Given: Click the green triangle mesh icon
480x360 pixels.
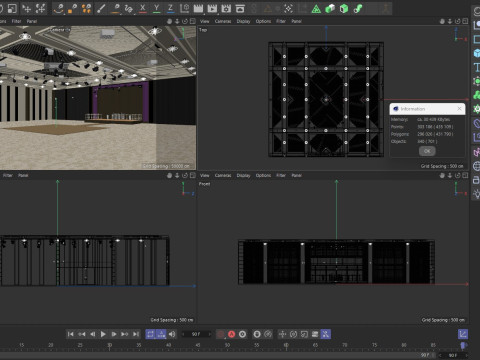Looking at the screenshot, I should click(316, 9).
